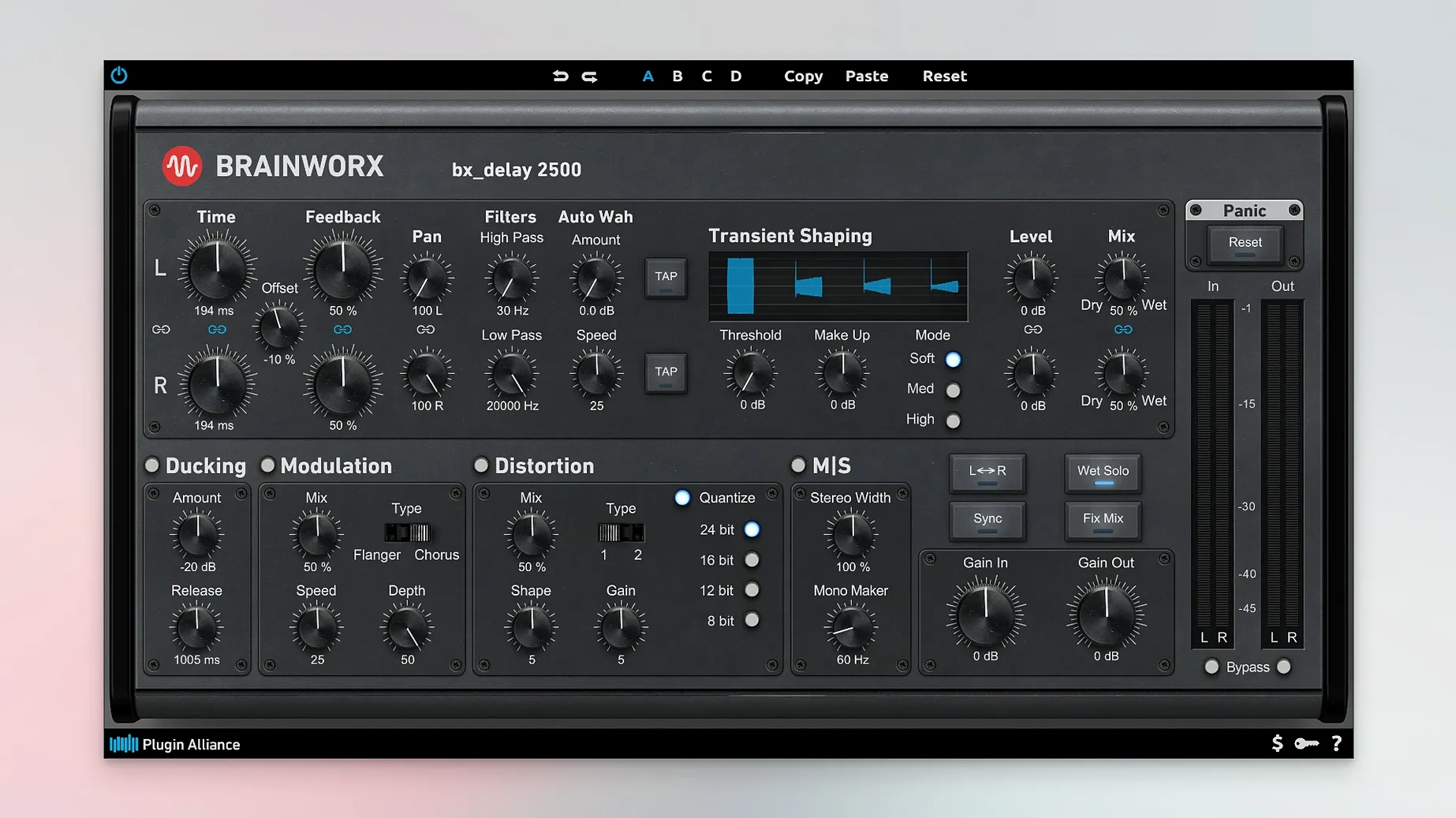Open the question mark help icon
Screen dimensions: 1456x818
(x=1336, y=743)
